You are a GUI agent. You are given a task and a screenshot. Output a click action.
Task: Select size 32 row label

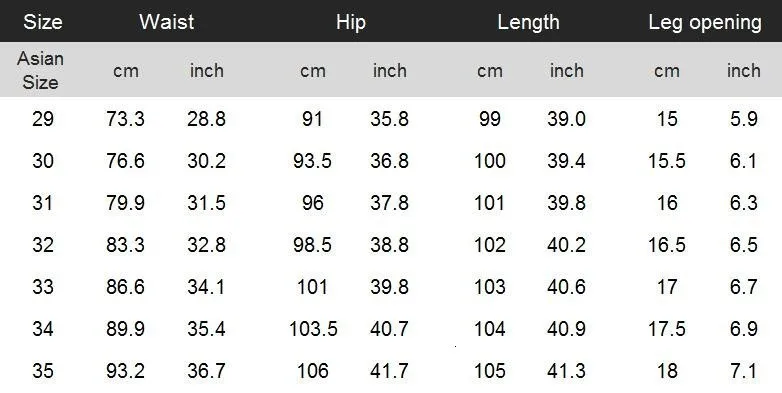pyautogui.click(x=42, y=245)
